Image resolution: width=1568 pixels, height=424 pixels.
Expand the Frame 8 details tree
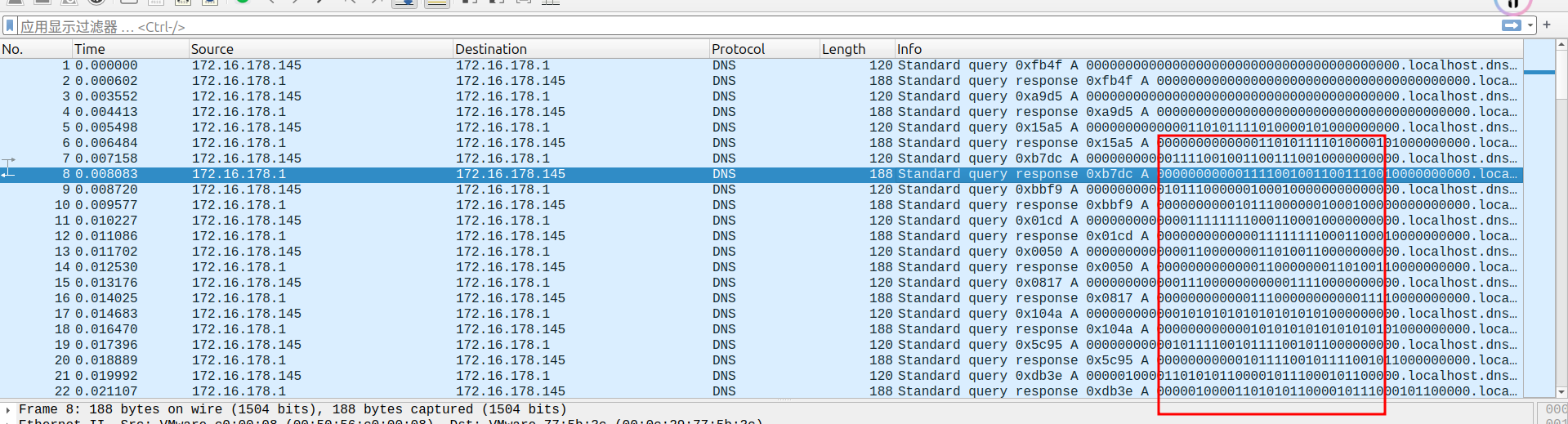pyautogui.click(x=8, y=409)
